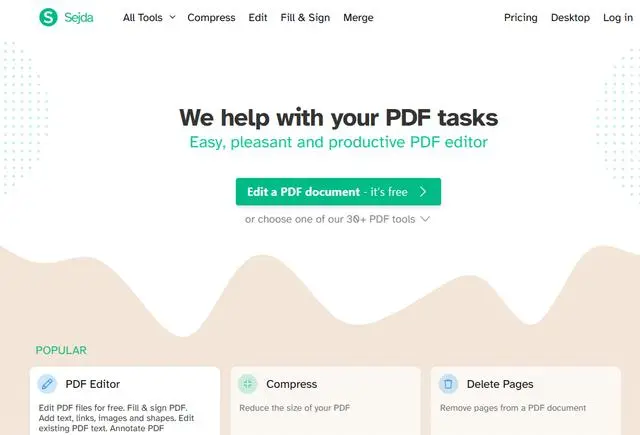The width and height of the screenshot is (640, 435).
Task: Click the 'or choose one of our 30+ PDF tools' text
Action: click(330, 219)
